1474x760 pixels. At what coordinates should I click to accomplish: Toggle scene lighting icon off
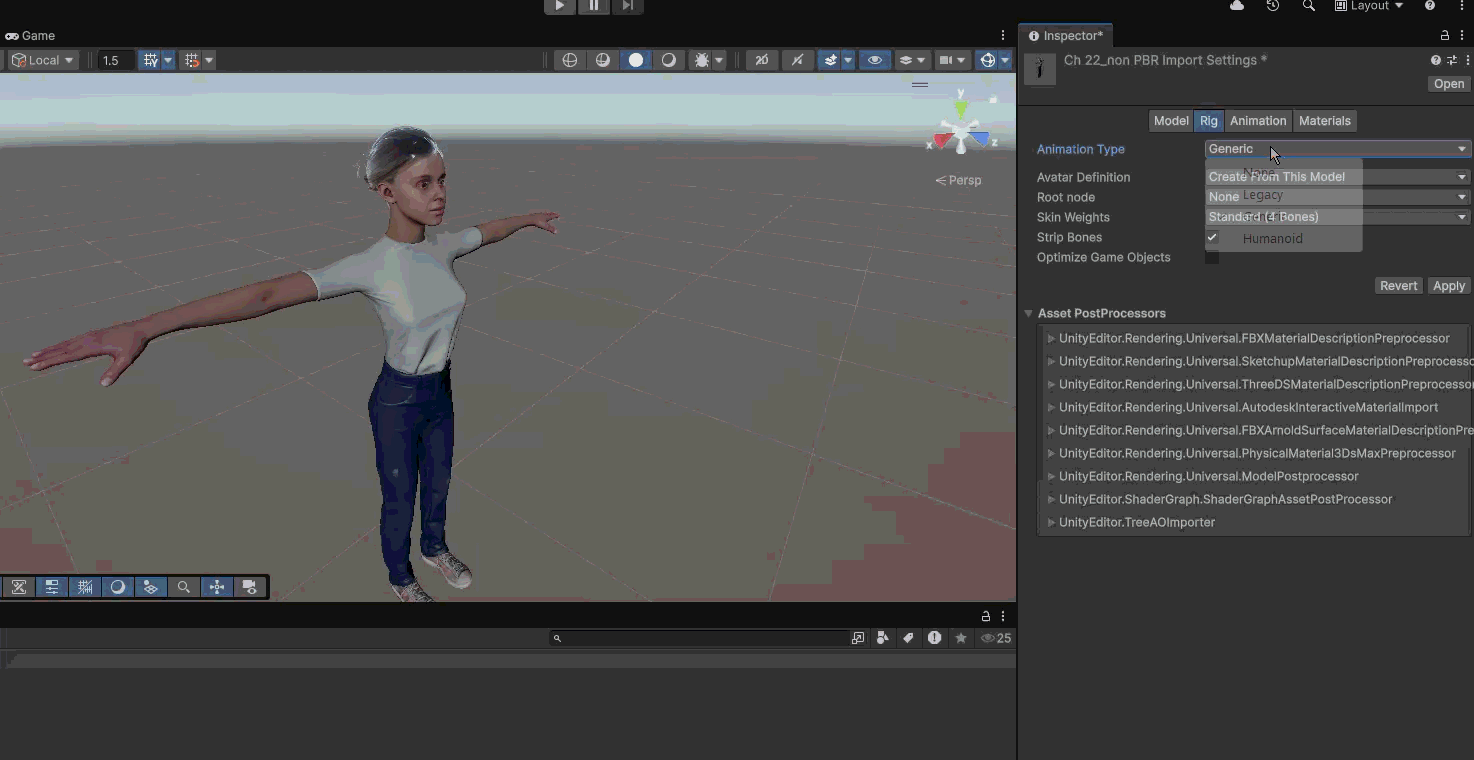click(x=797, y=60)
